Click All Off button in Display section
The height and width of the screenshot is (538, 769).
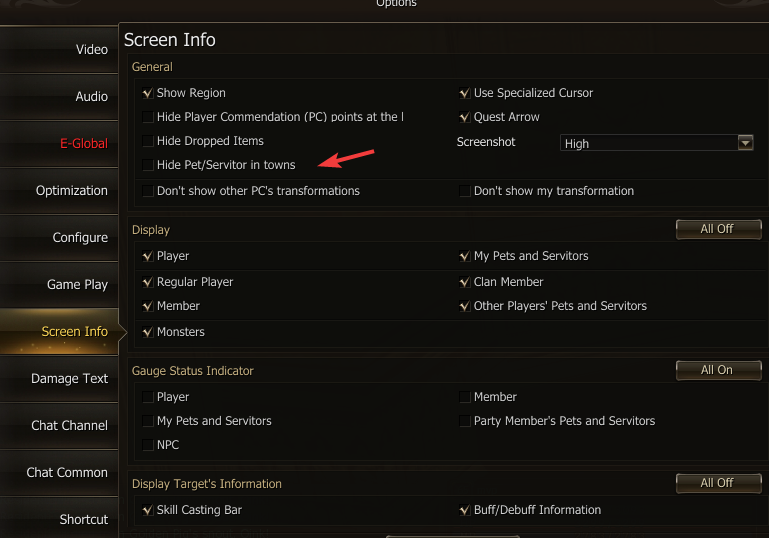click(x=716, y=229)
